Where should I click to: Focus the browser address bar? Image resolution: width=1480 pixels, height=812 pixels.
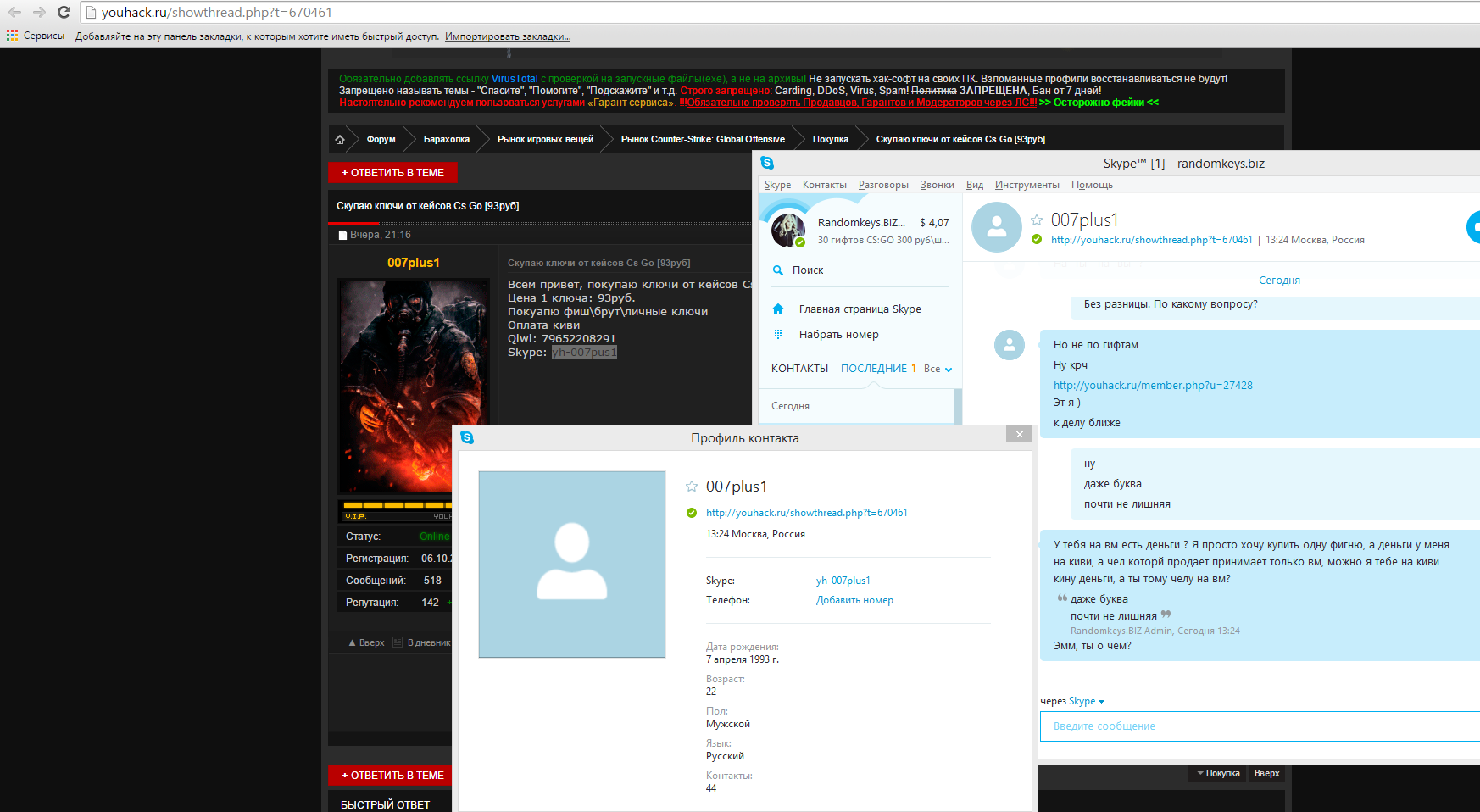coord(780,12)
